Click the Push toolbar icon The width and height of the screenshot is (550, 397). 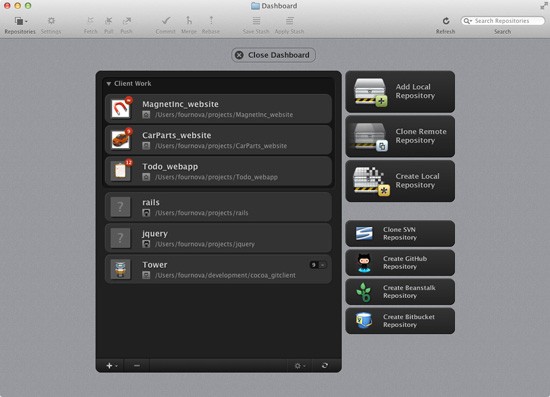126,21
